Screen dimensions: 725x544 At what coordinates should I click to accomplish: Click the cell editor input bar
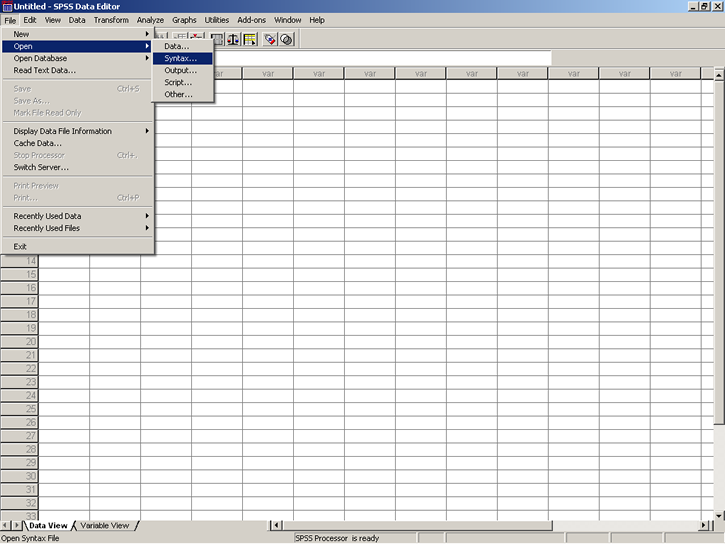point(382,58)
